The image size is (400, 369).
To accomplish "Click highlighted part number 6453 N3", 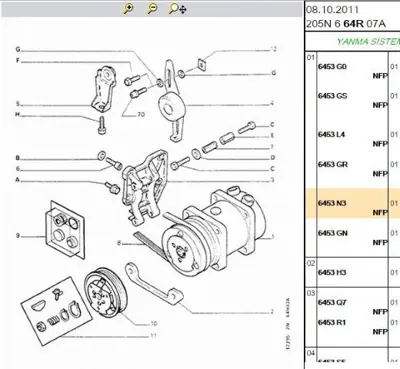I will [x=332, y=203].
